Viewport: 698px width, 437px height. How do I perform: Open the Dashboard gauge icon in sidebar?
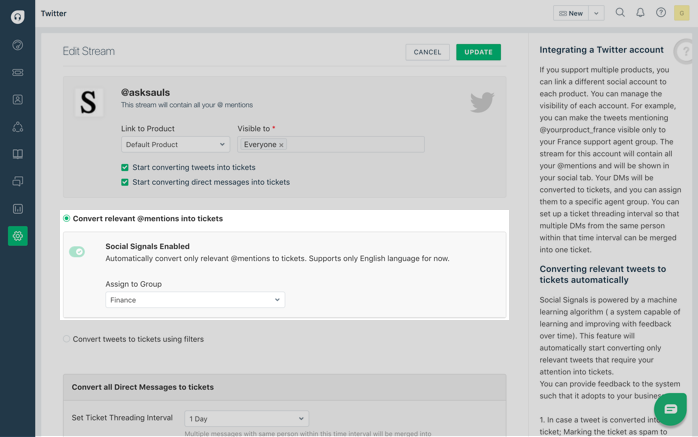[x=17, y=45]
